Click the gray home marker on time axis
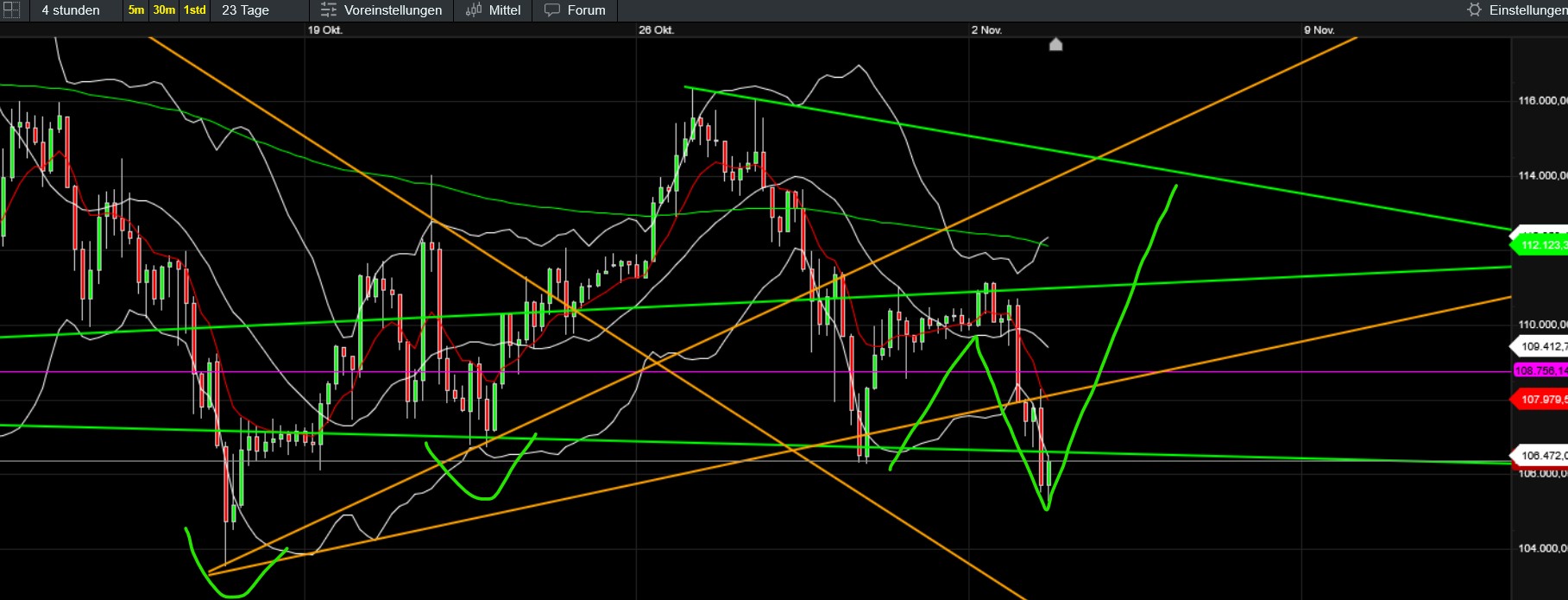The image size is (1568, 600). point(1055,44)
